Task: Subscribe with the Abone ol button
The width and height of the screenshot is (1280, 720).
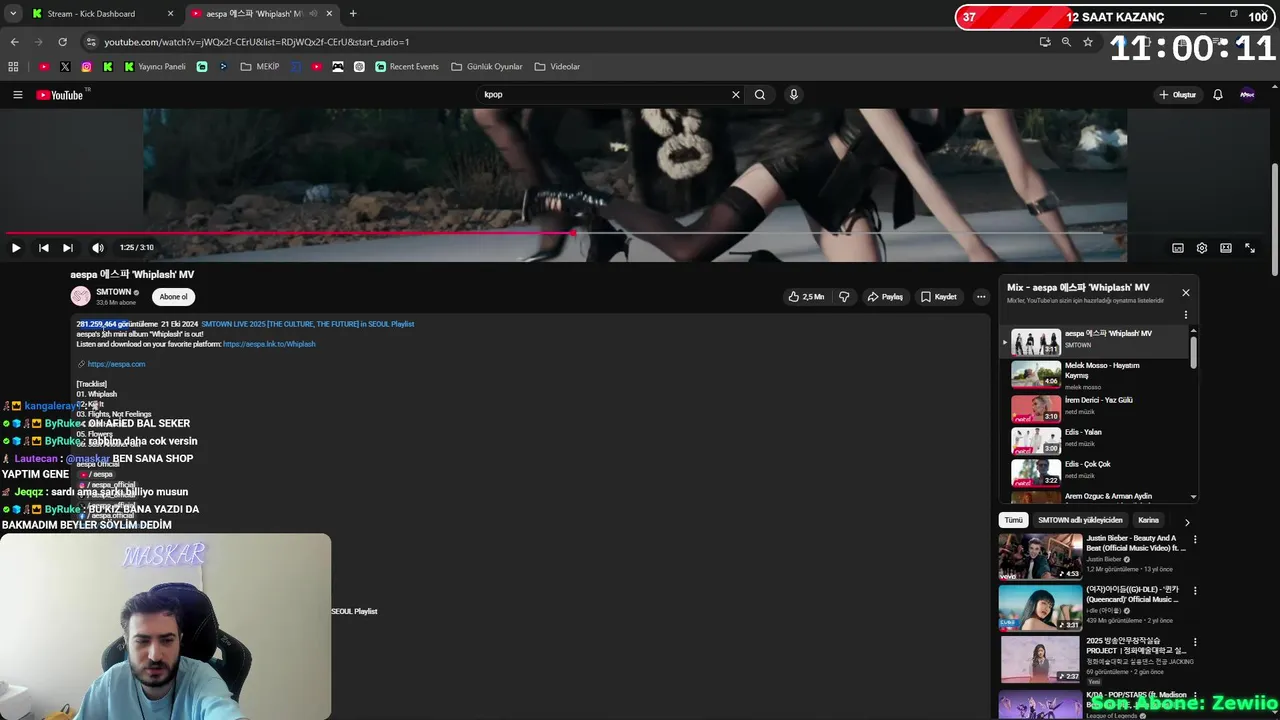Action: pos(173,297)
